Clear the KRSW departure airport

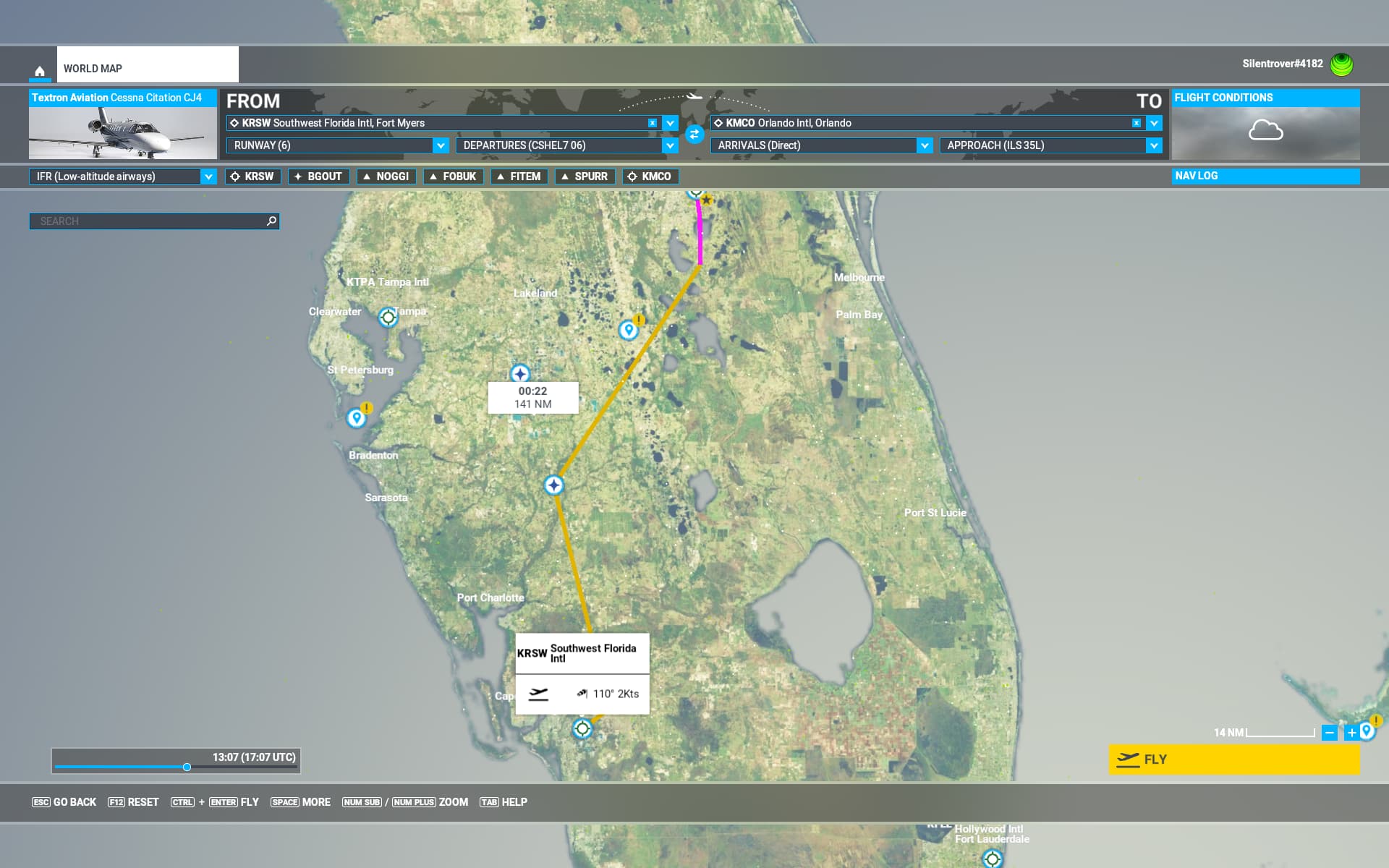point(652,123)
